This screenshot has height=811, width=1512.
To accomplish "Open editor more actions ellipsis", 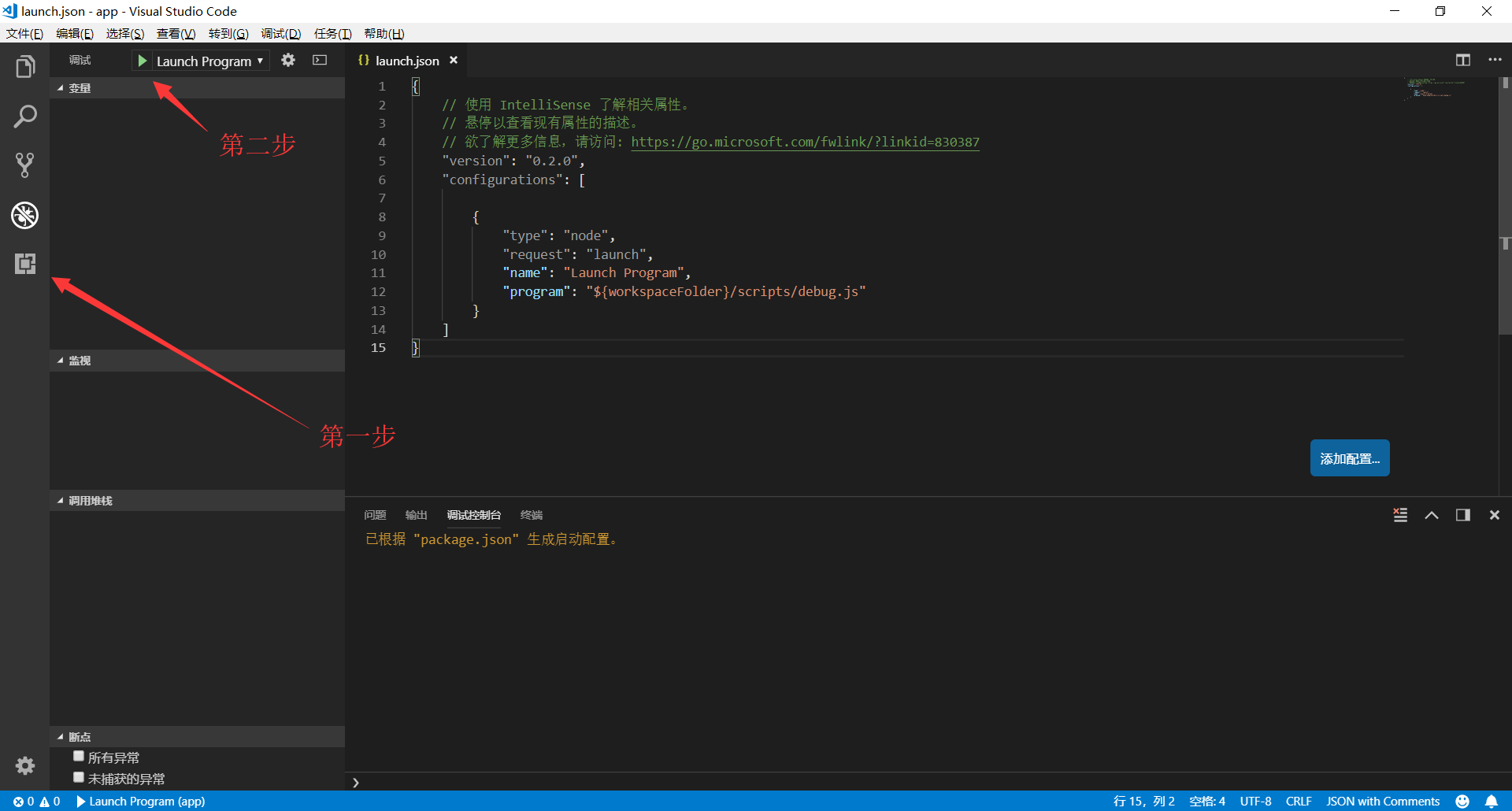I will point(1495,60).
